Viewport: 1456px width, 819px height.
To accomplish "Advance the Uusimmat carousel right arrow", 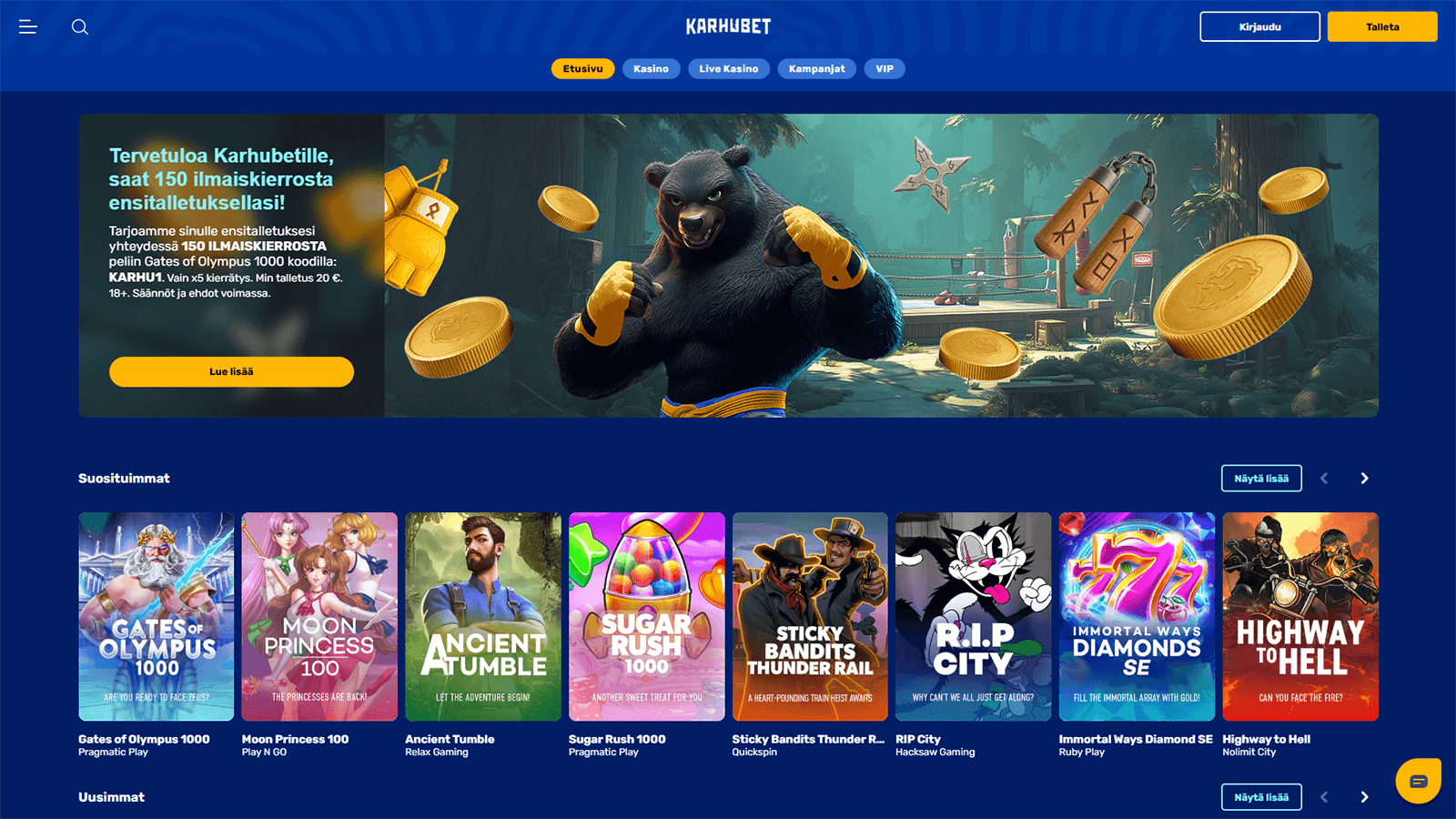I will (x=1364, y=797).
